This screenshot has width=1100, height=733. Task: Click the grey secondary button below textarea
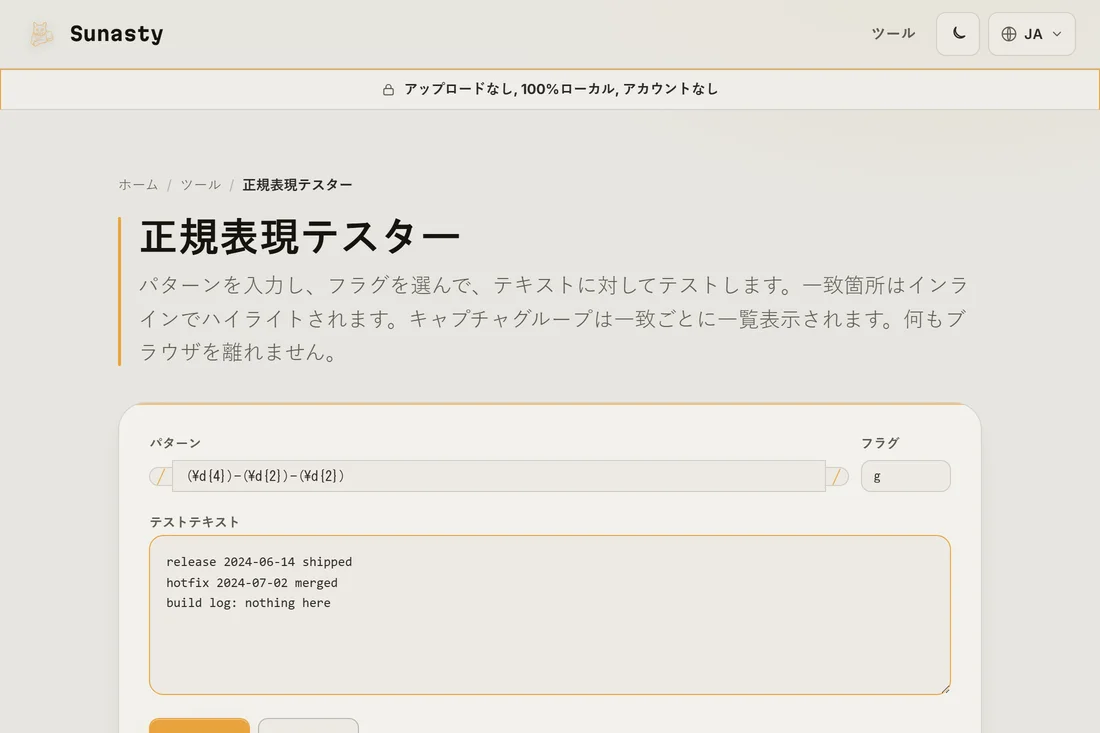(308, 725)
